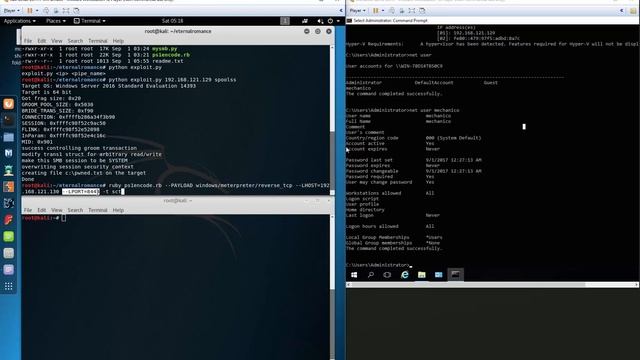This screenshot has height=360, width=640.
Task: Launch Burp Suite orange icon in Kali dock
Action: [9, 187]
